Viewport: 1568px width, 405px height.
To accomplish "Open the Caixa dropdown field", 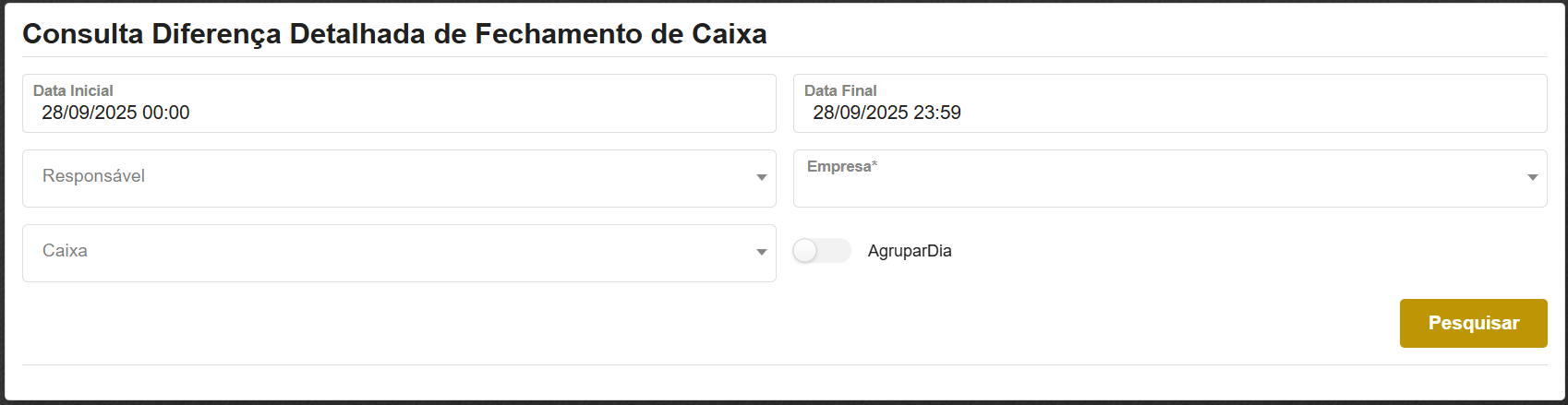I will (388, 253).
